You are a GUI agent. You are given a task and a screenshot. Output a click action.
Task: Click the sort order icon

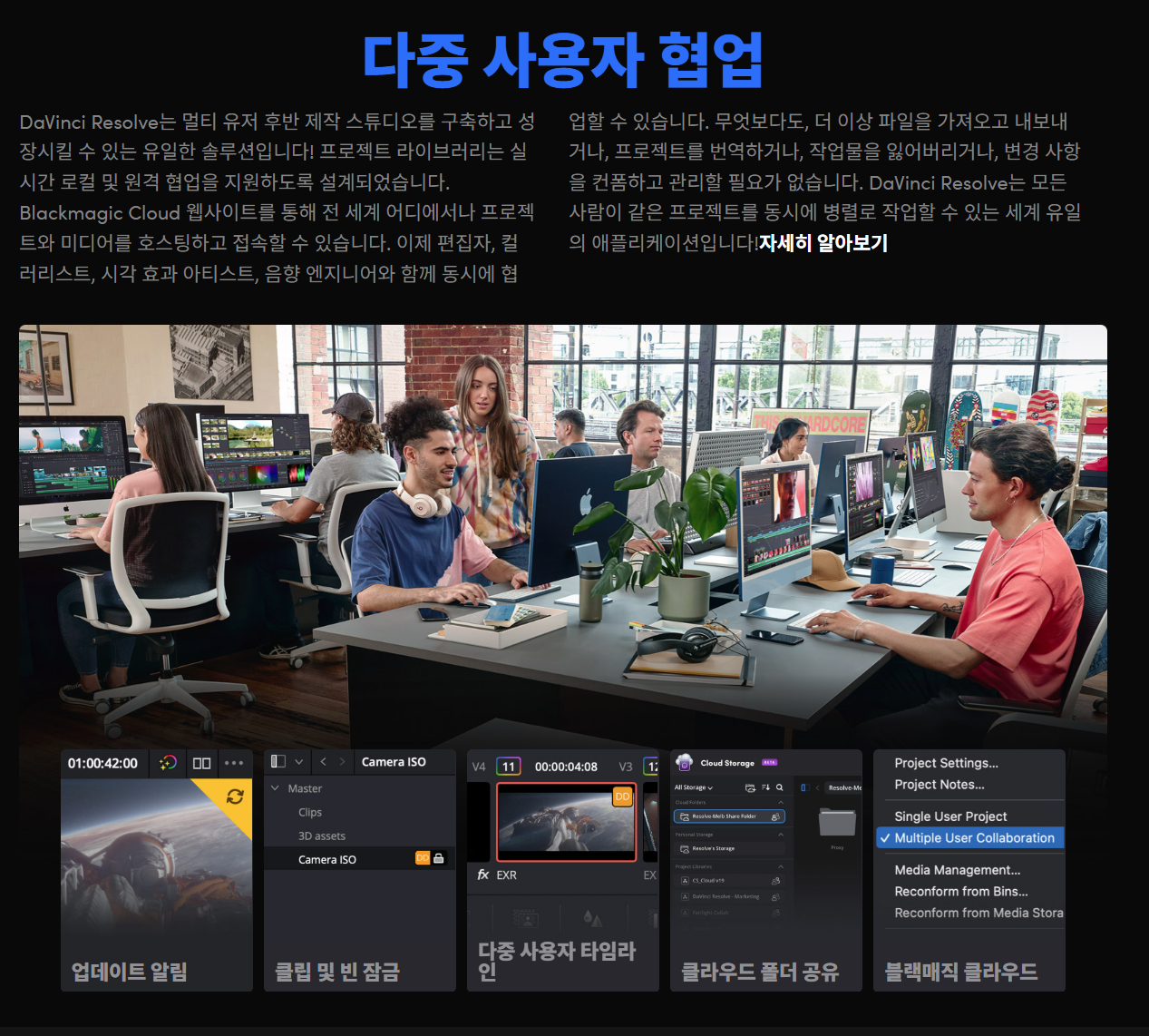(x=765, y=787)
